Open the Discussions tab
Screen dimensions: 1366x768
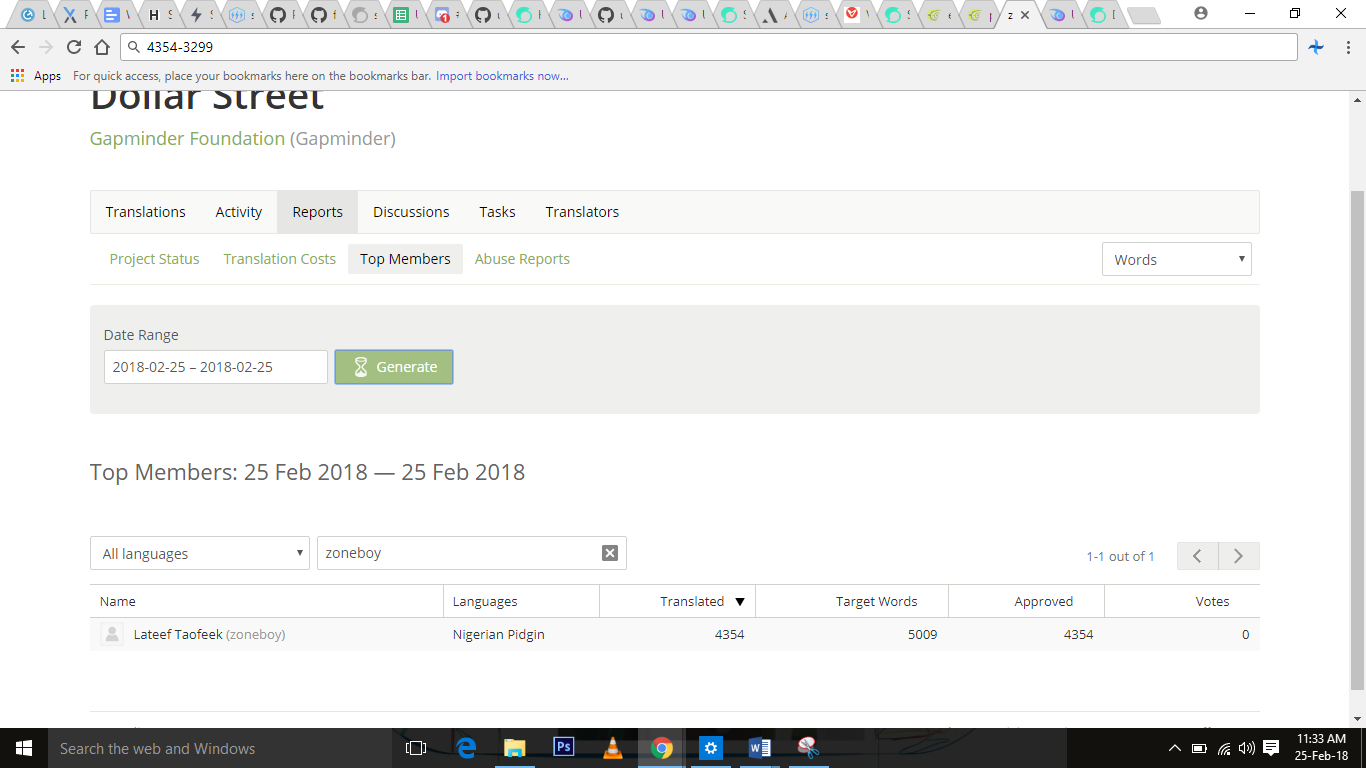(411, 212)
